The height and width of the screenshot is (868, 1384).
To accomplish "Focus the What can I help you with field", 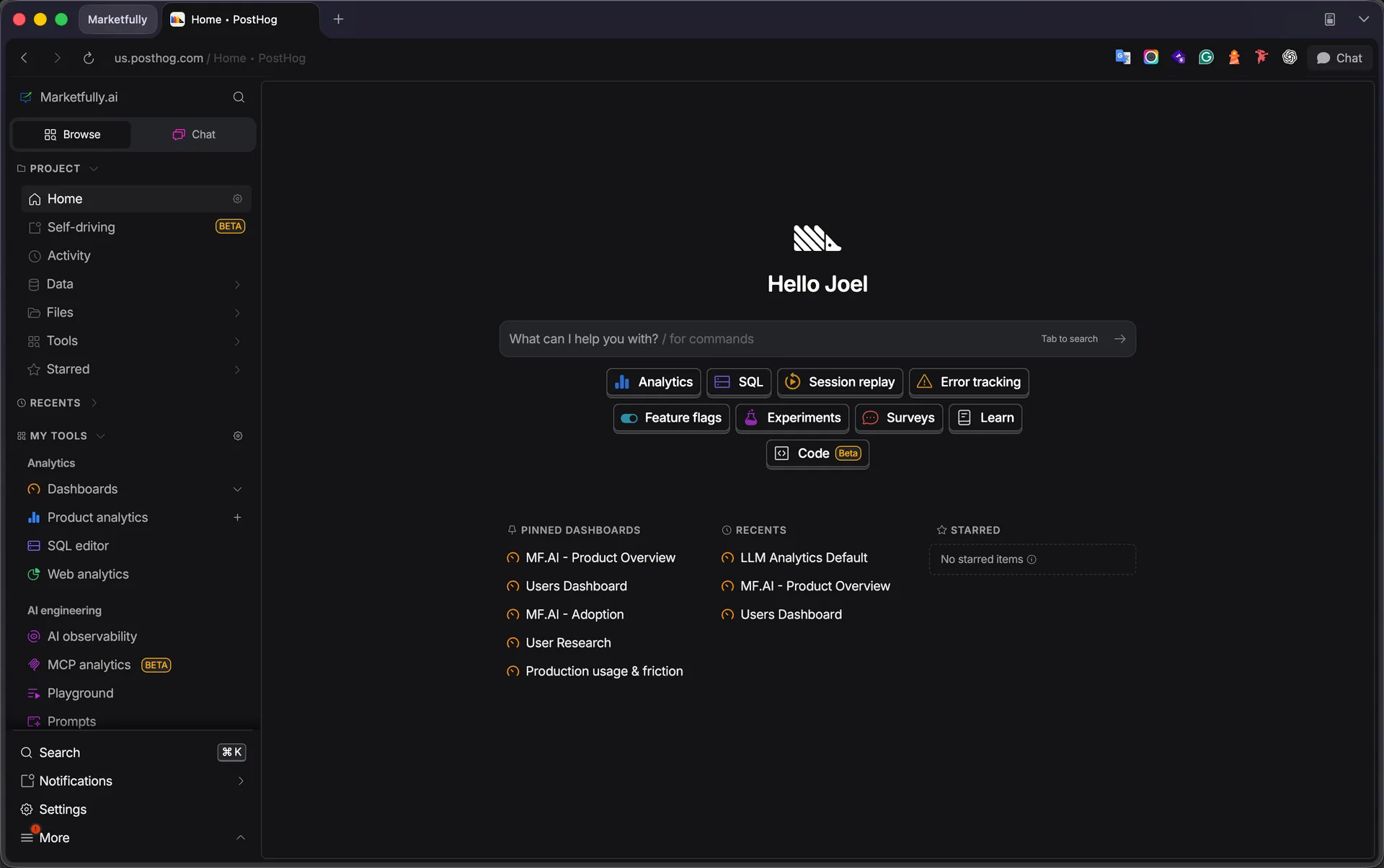I will 817,339.
